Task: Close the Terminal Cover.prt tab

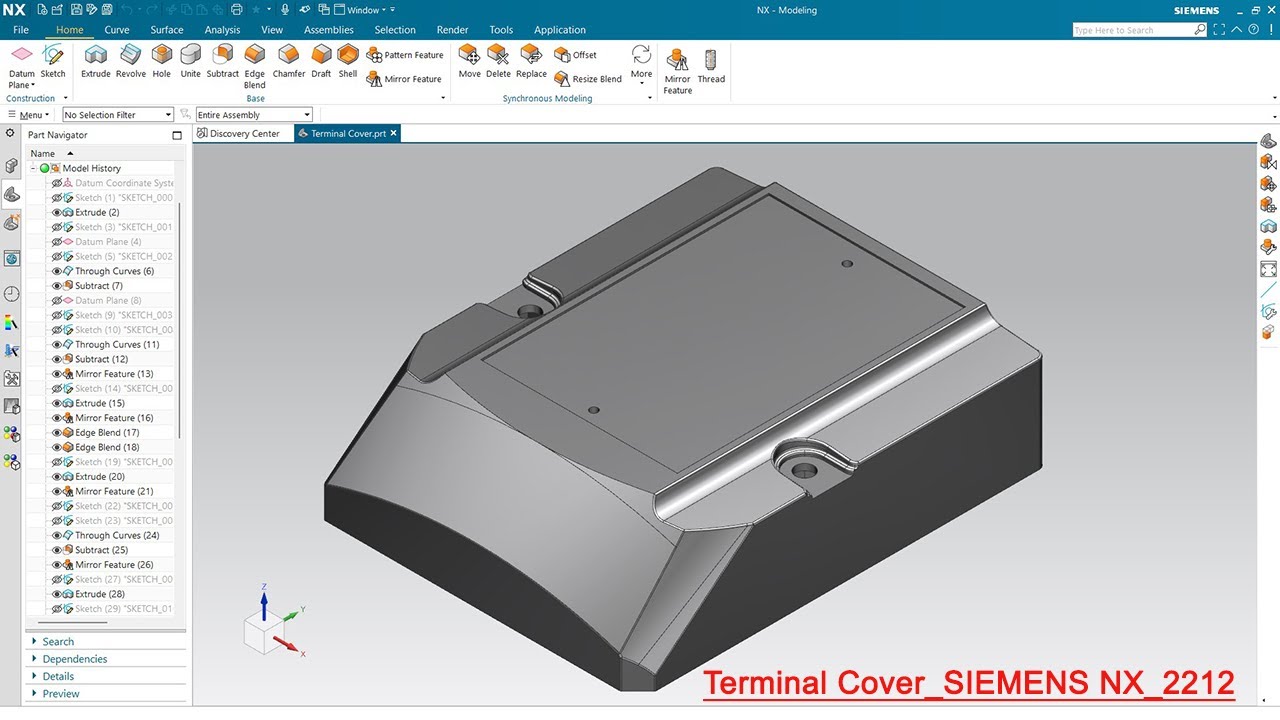Action: (394, 133)
